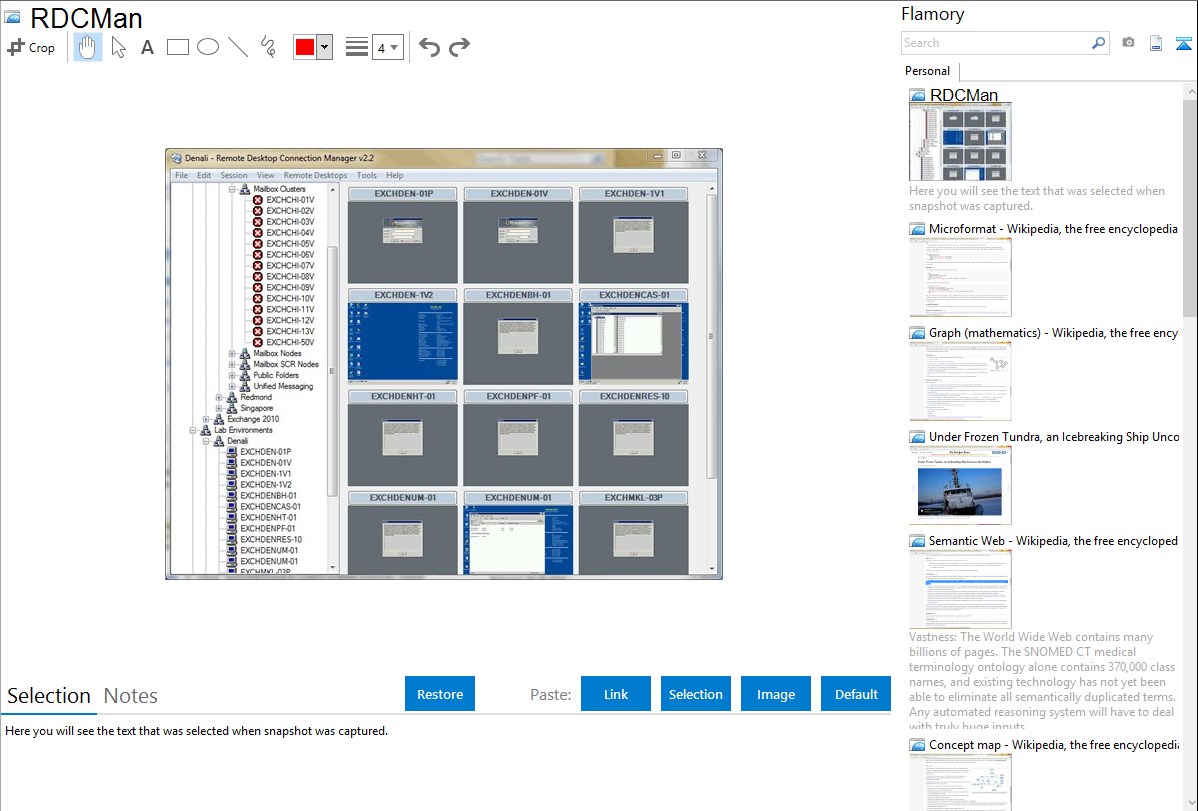The image size is (1198, 811).
Task: Open the Graph (mathematics) Wikipedia snapshot thumbnail
Action: tap(960, 380)
